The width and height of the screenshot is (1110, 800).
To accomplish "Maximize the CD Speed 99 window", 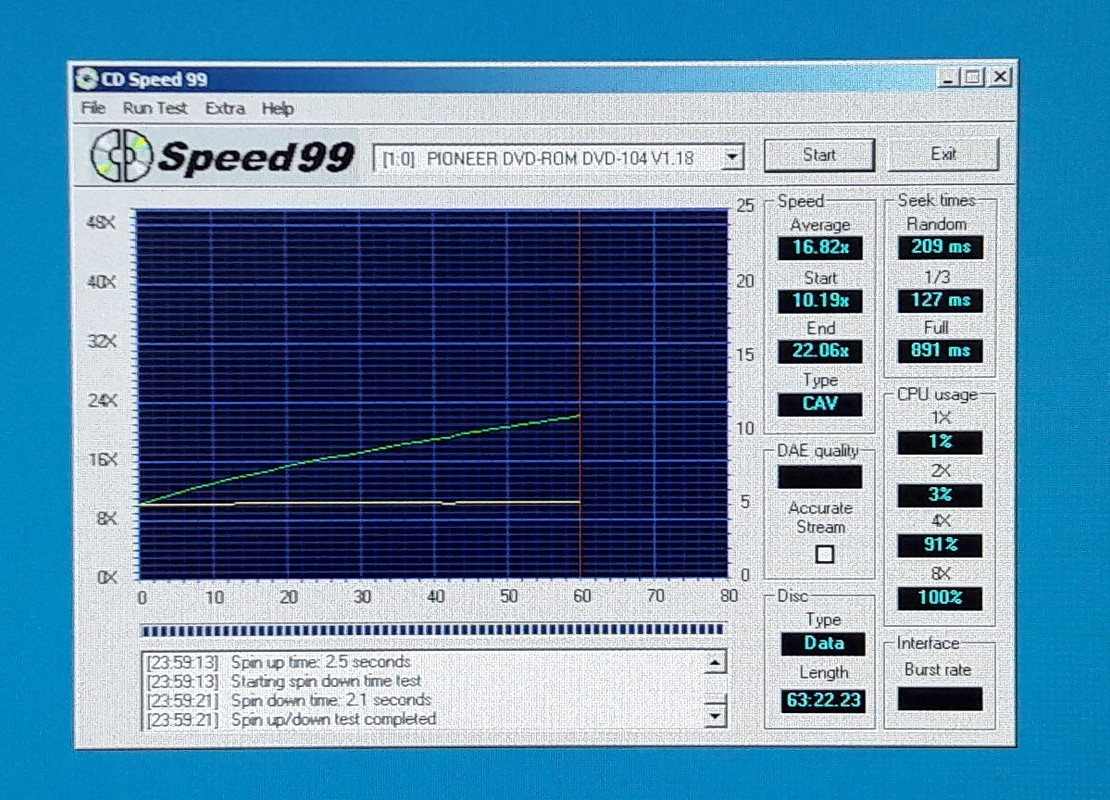I will click(x=973, y=77).
